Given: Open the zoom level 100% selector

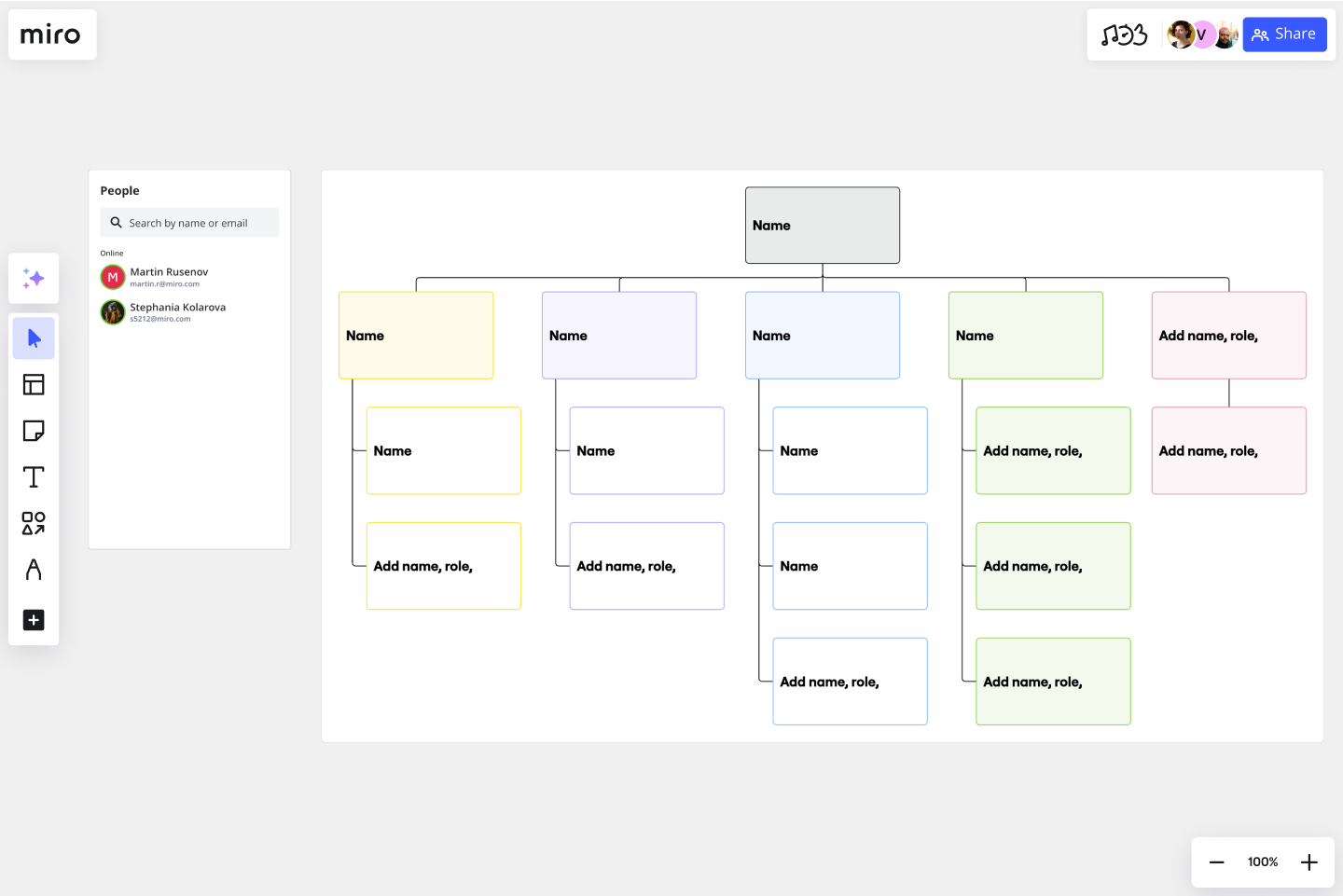Looking at the screenshot, I should pyautogui.click(x=1262, y=862).
